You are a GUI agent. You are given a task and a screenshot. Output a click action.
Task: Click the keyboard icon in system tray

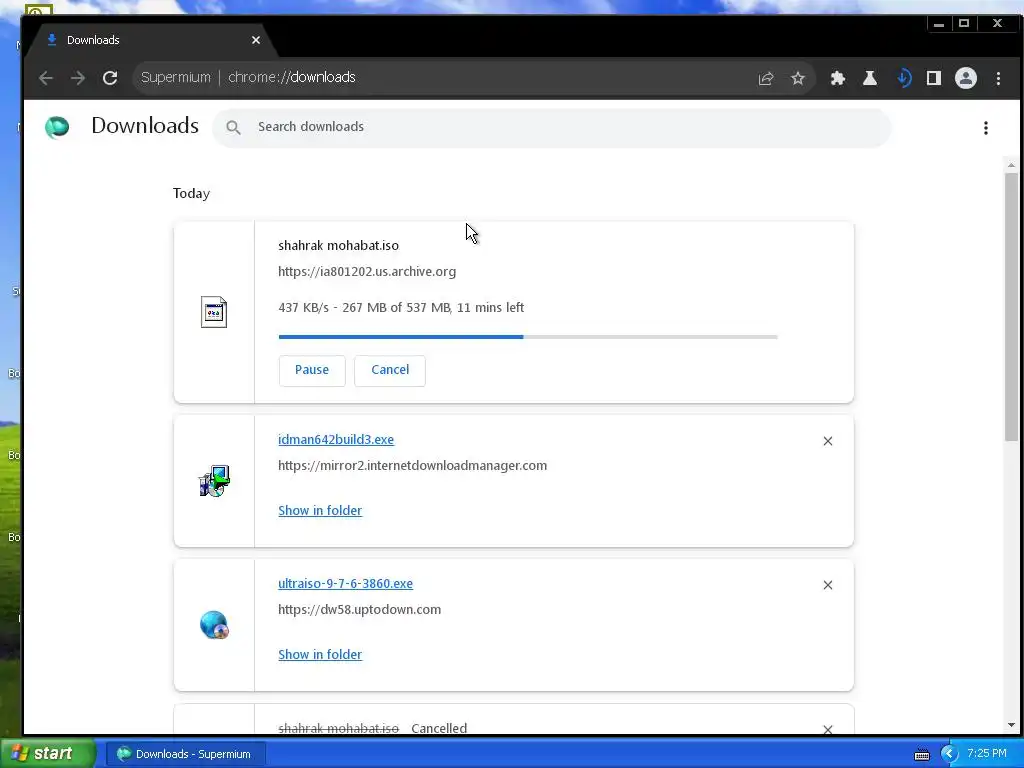921,755
